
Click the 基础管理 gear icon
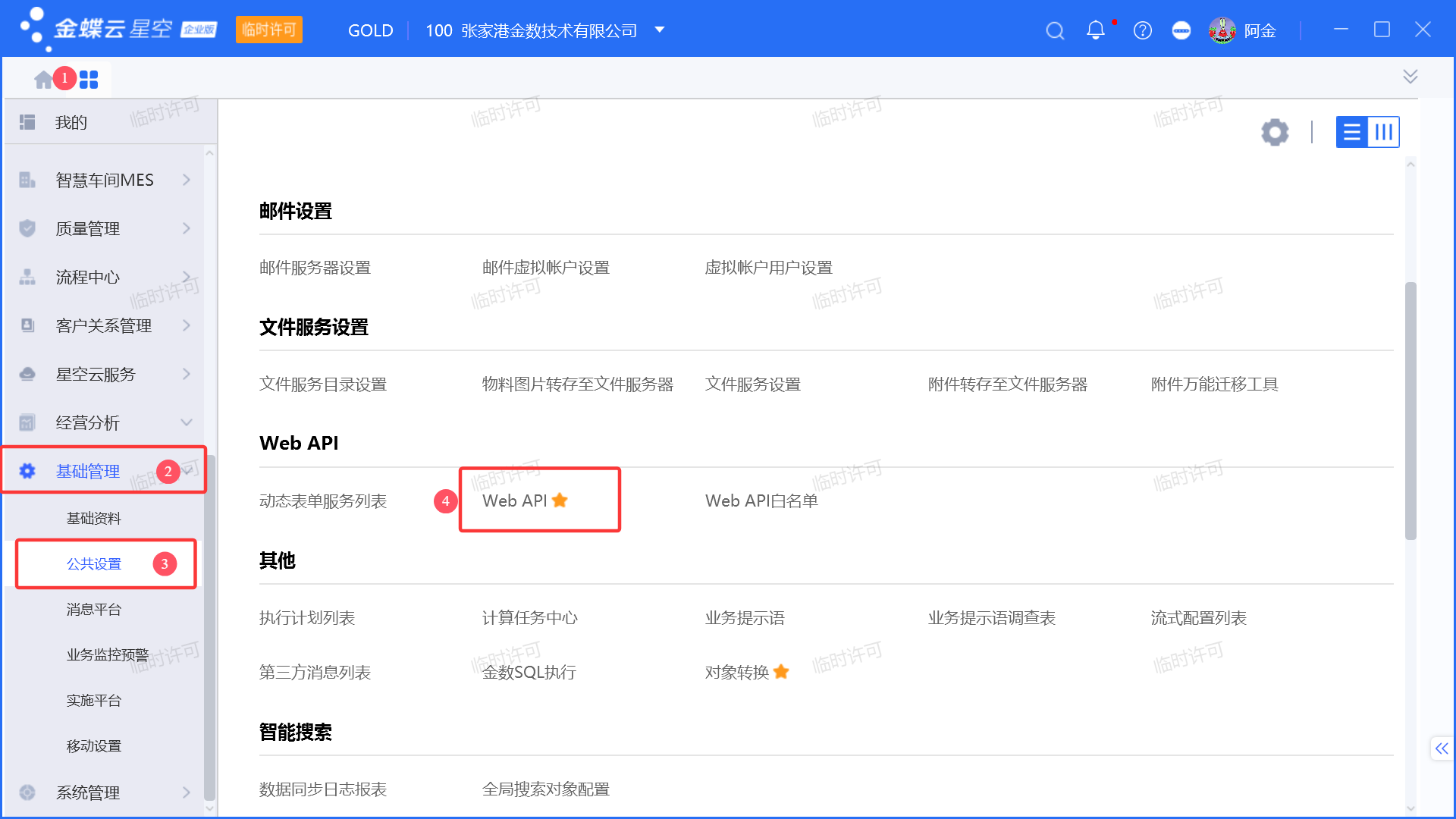point(27,471)
